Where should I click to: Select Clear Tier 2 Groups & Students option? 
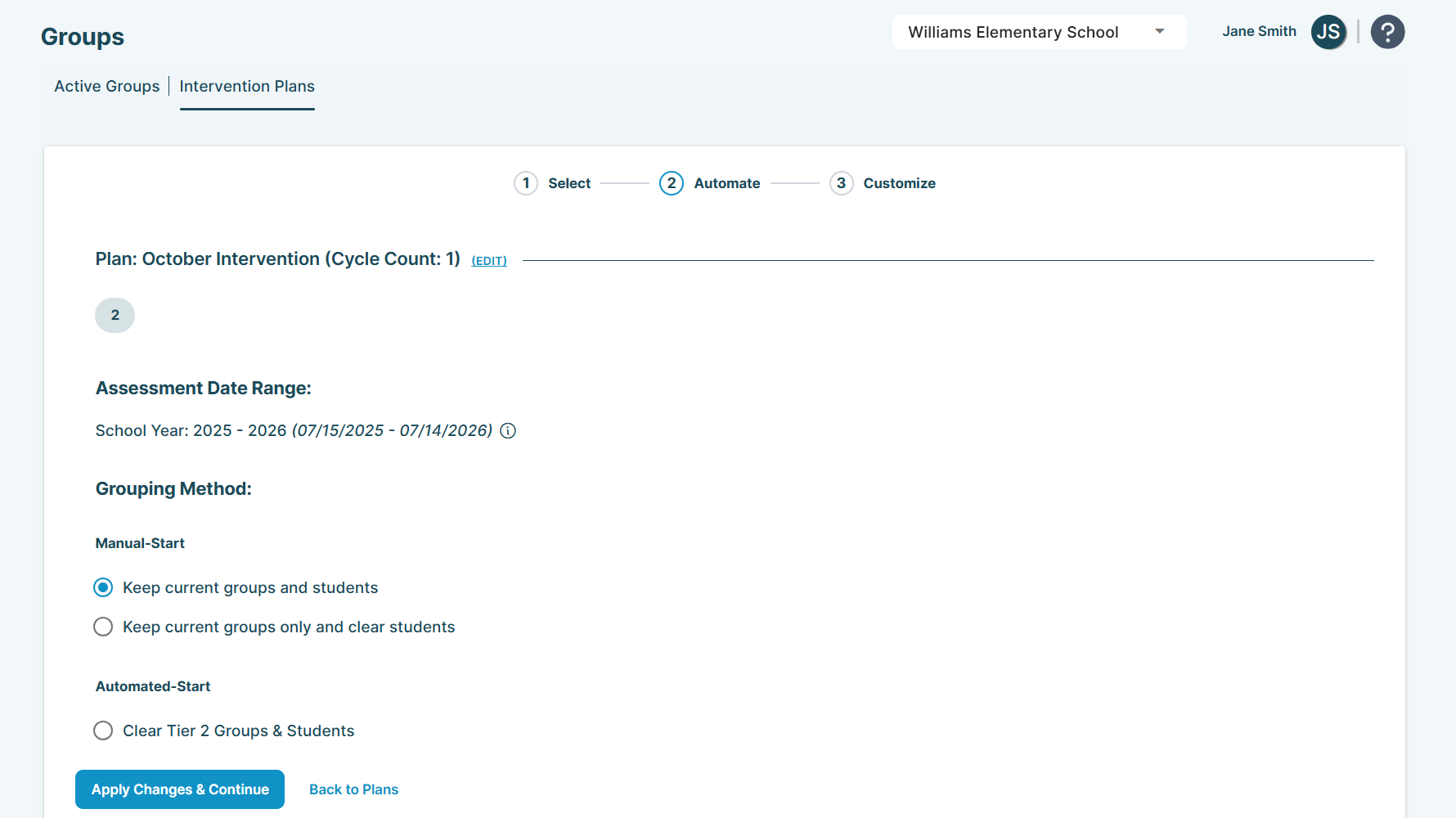coord(103,730)
